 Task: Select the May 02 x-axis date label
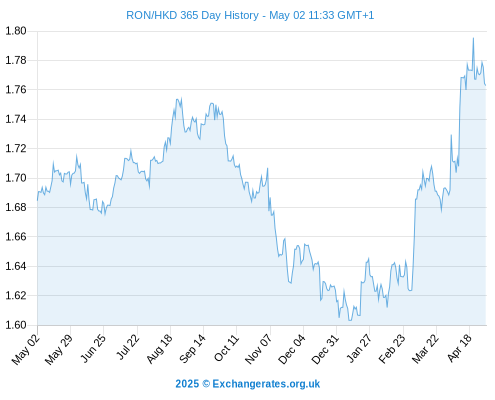click(26, 349)
